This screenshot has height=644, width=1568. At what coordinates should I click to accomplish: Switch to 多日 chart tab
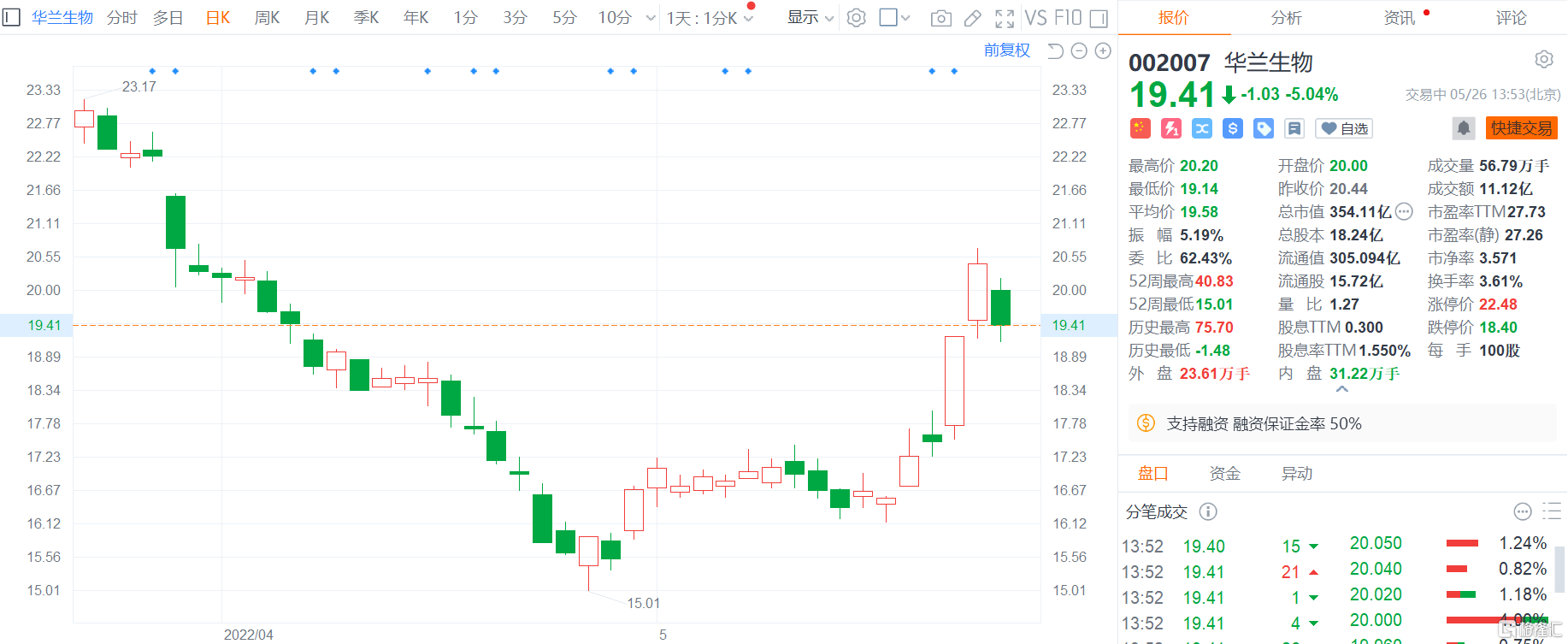(168, 18)
